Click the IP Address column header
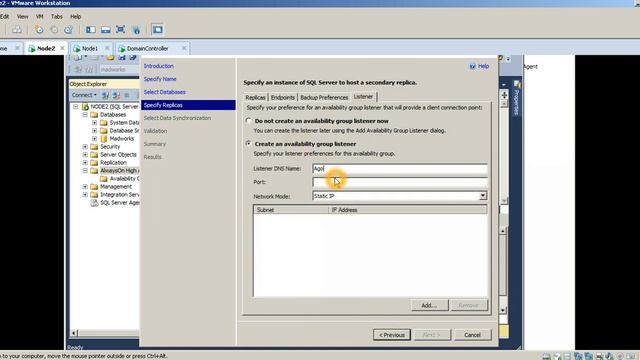 click(407, 210)
